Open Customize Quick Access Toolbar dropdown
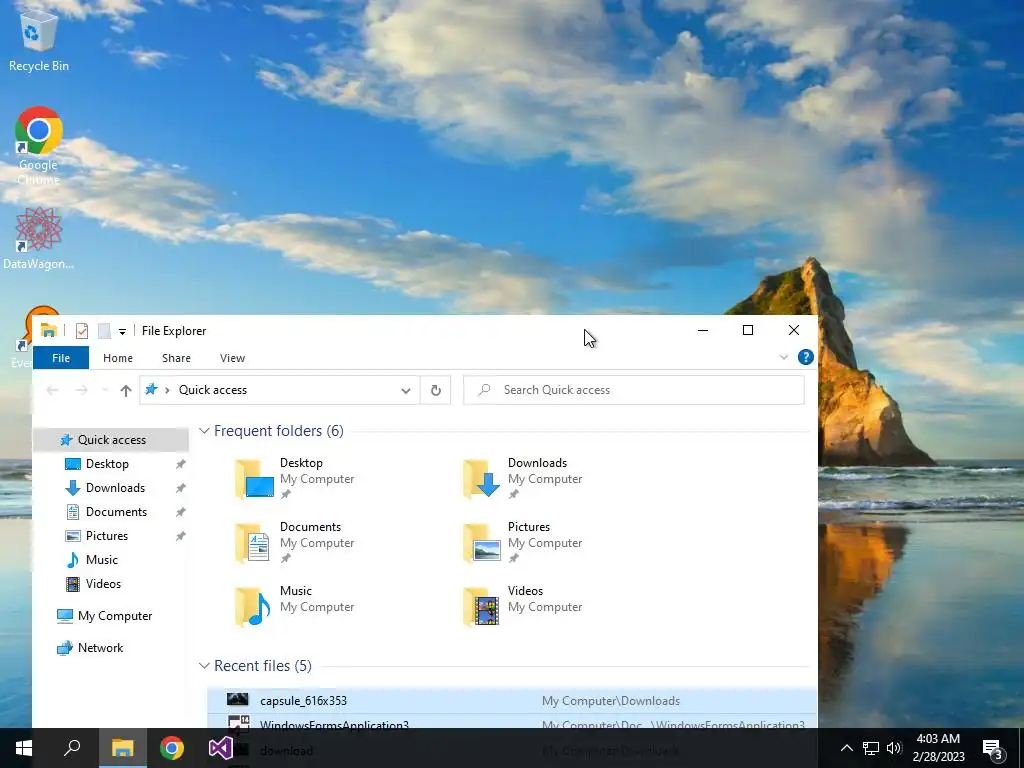This screenshot has width=1024, height=768. [122, 332]
